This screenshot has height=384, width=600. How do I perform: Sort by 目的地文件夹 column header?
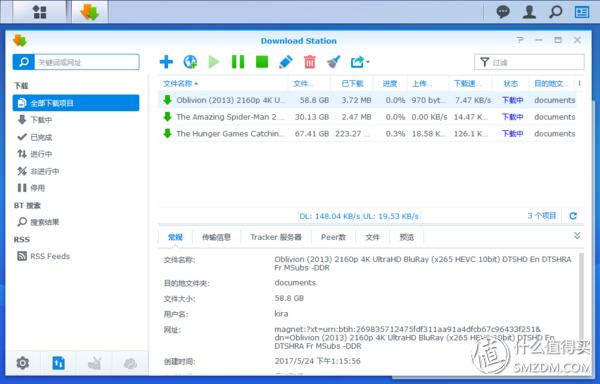[551, 83]
